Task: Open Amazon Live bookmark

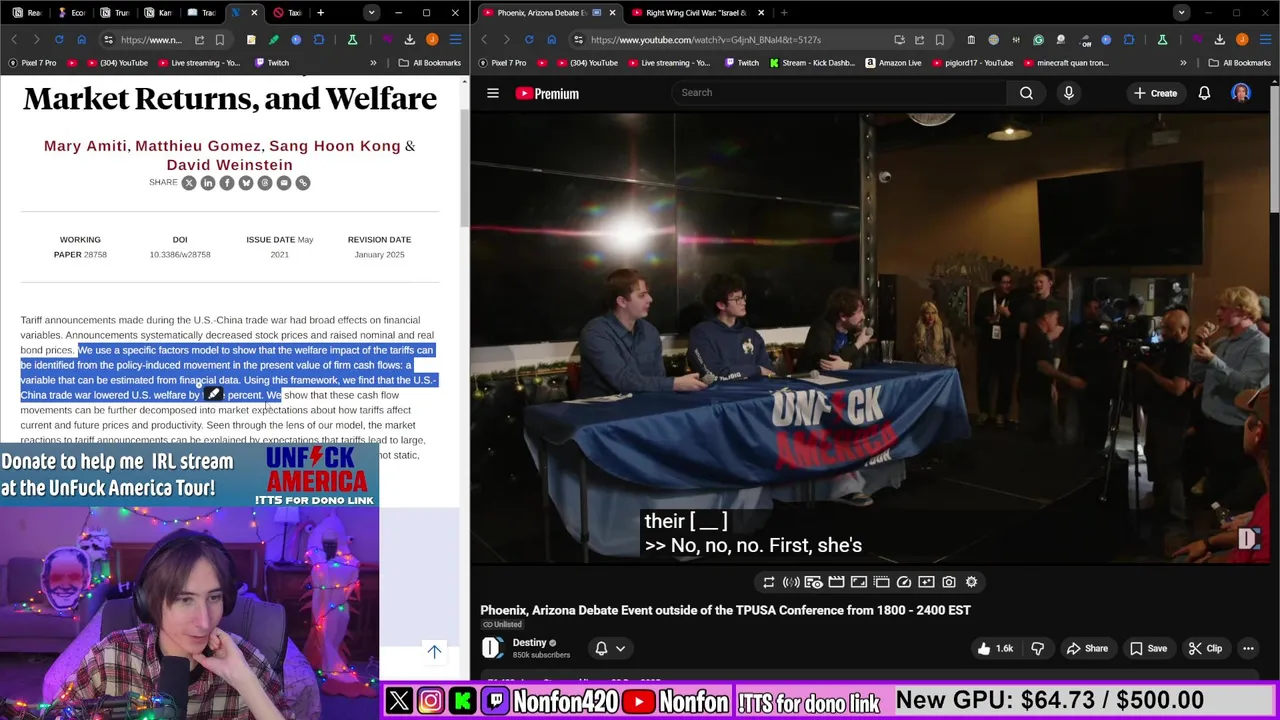Action: (893, 63)
